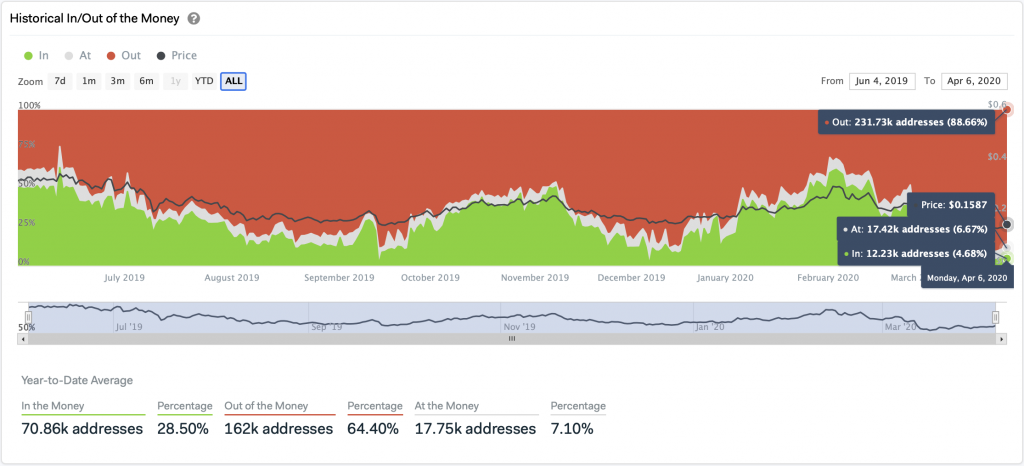Click the 'At: 17.42k addresses' tooltip
Image resolution: width=1024 pixels, height=466 pixels.
tap(916, 230)
